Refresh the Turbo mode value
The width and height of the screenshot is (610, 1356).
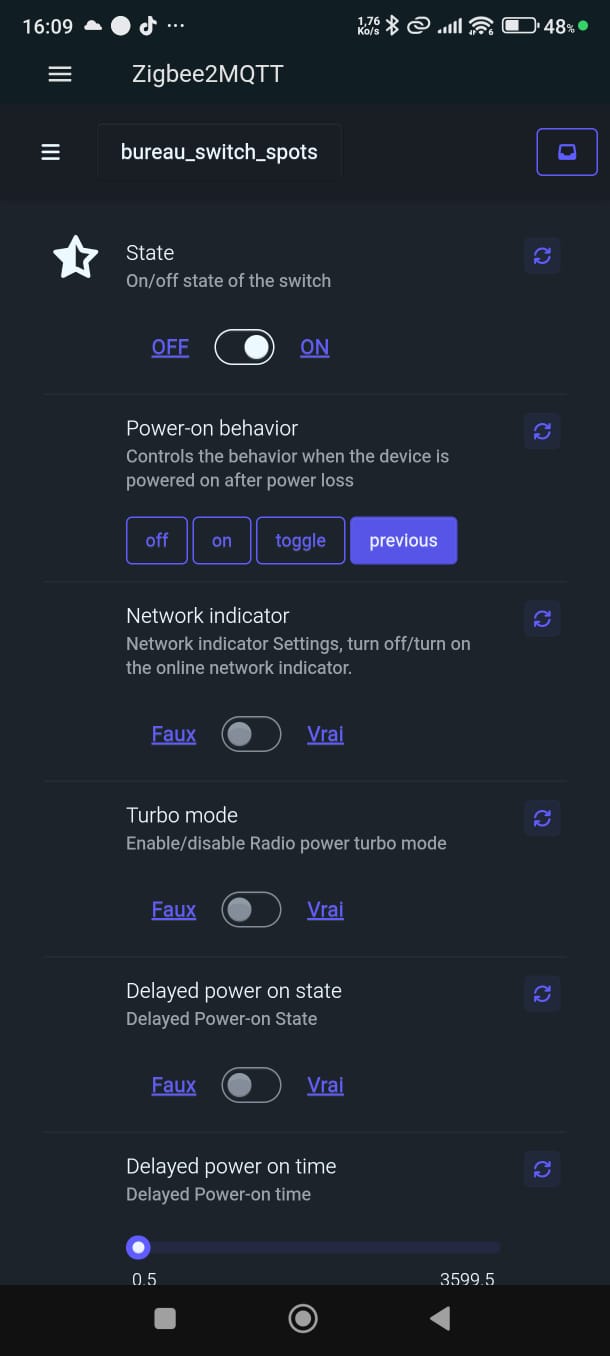click(x=542, y=818)
